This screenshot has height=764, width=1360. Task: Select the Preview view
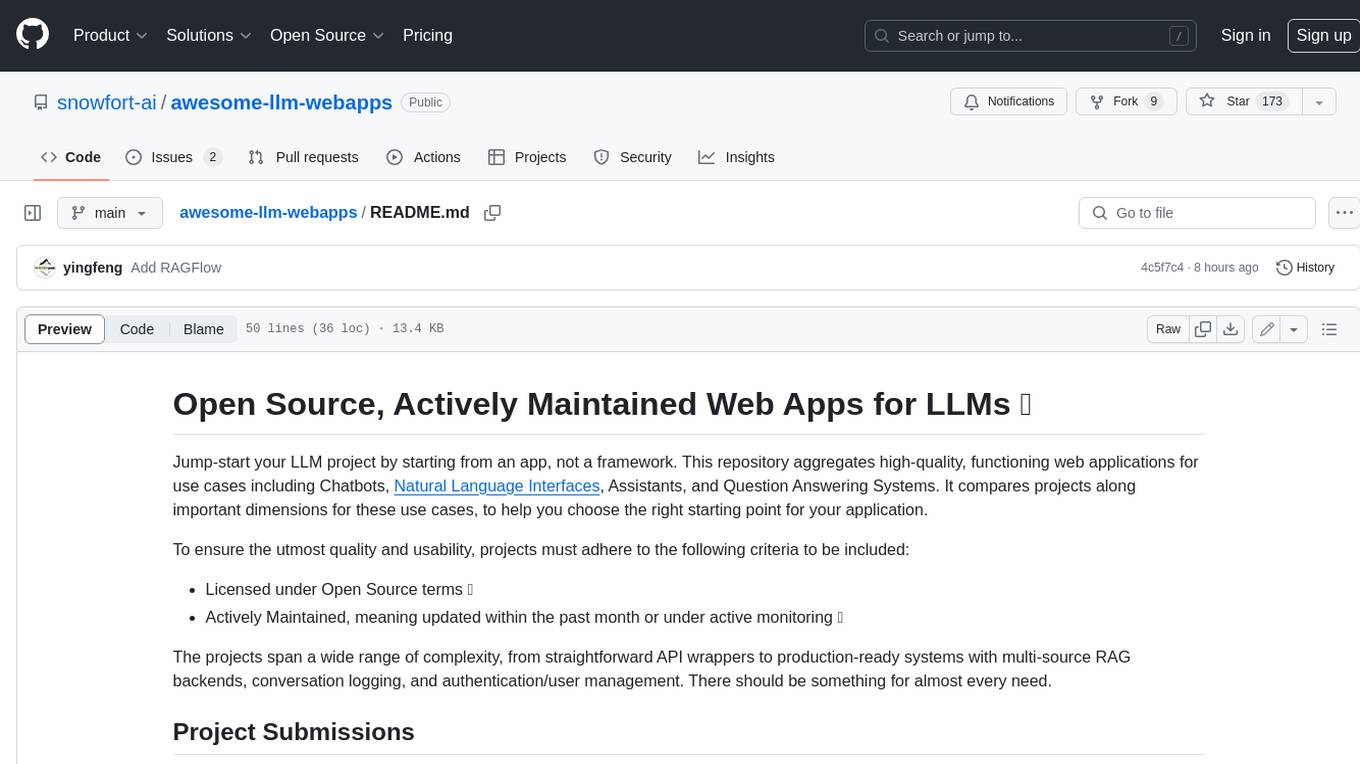point(65,329)
